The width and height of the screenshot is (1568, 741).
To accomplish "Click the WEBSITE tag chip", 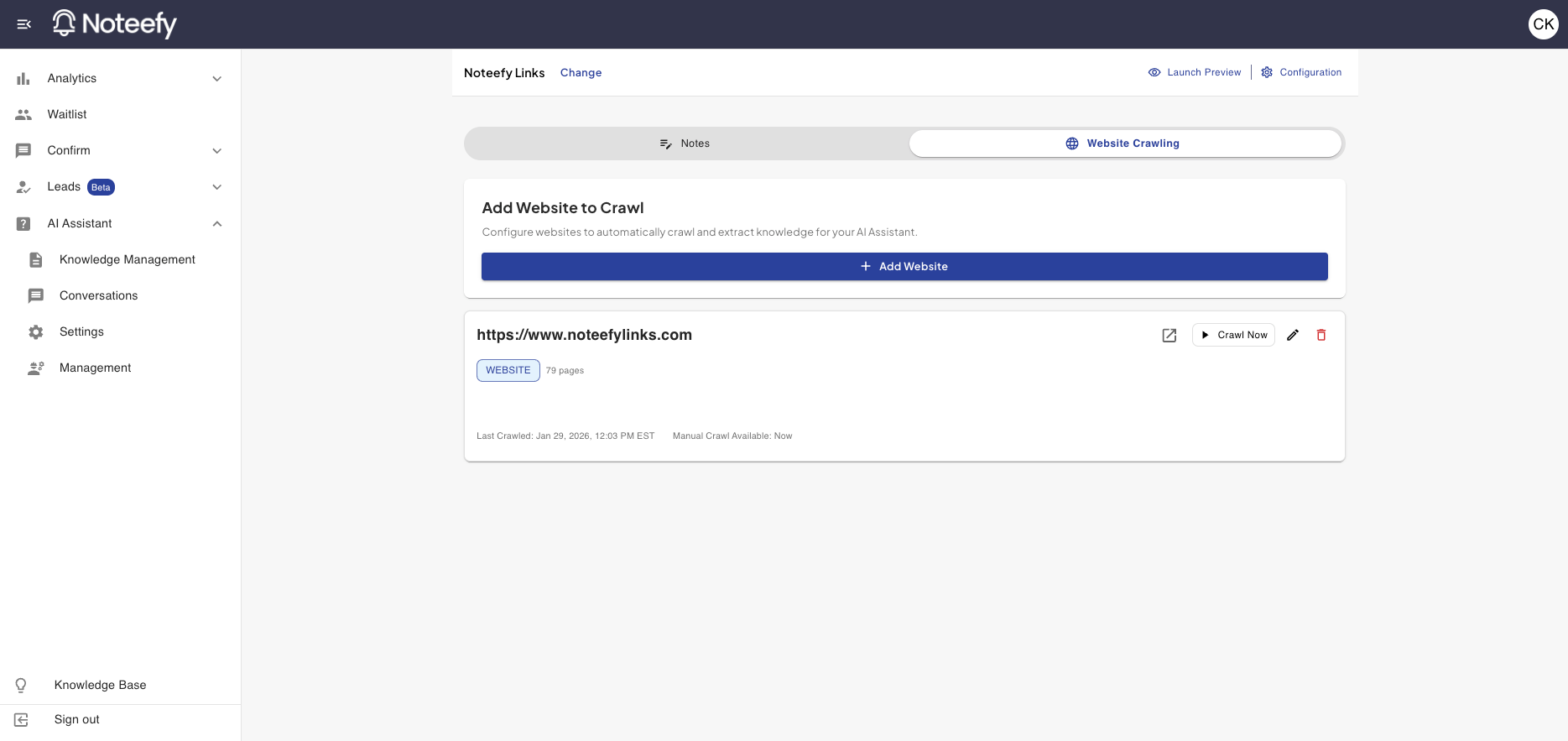I will tap(508, 371).
